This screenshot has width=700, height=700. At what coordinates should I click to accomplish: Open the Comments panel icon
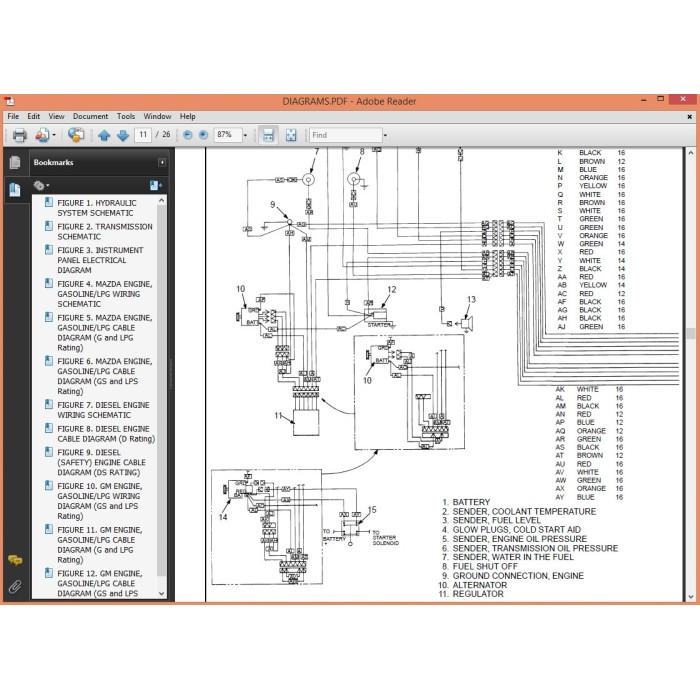(x=15, y=560)
